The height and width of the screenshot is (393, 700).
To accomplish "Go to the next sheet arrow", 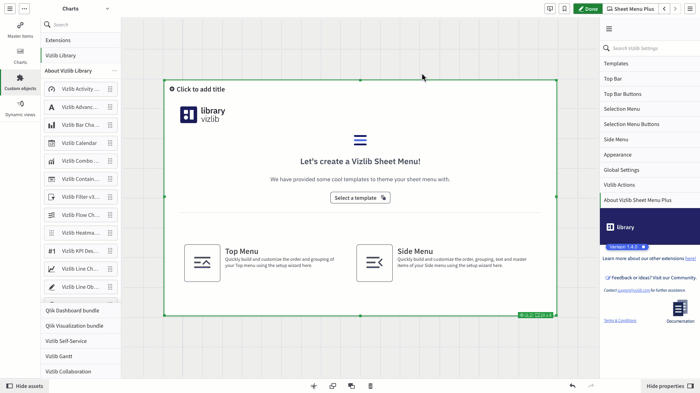I will [675, 8].
